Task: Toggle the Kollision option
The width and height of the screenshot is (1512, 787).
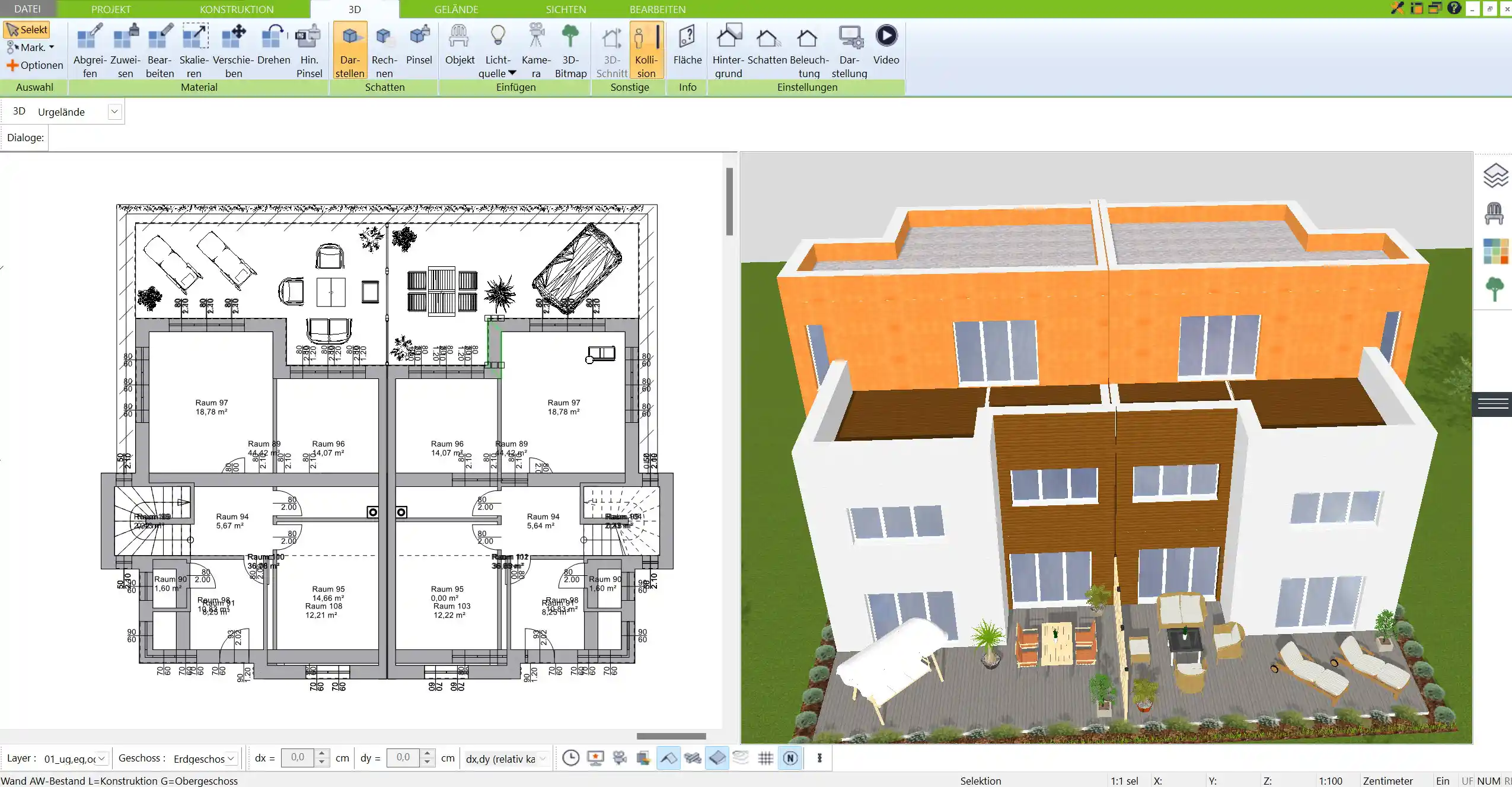Action: 646,50
